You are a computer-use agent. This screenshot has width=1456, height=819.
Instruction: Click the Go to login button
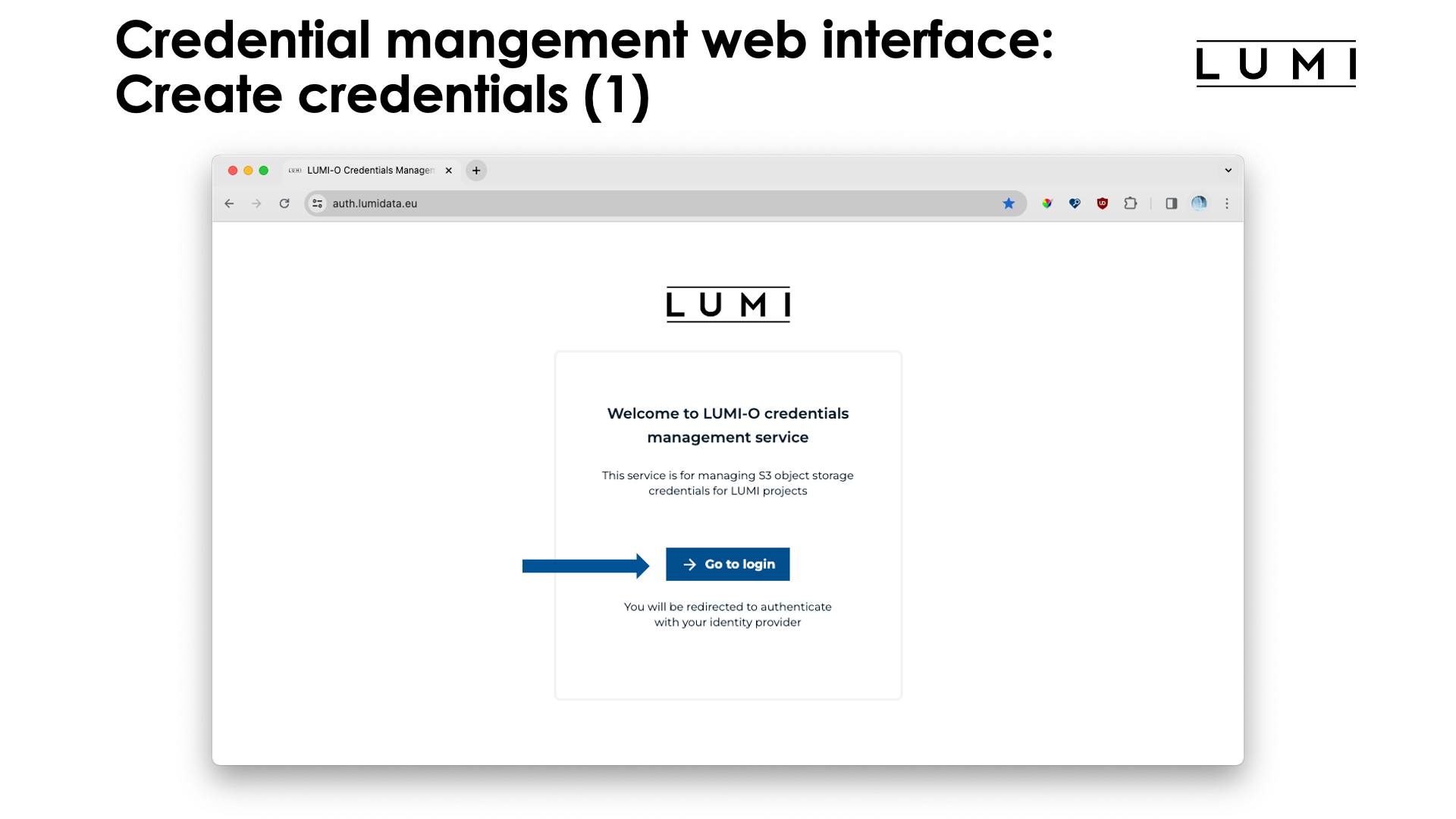(727, 563)
